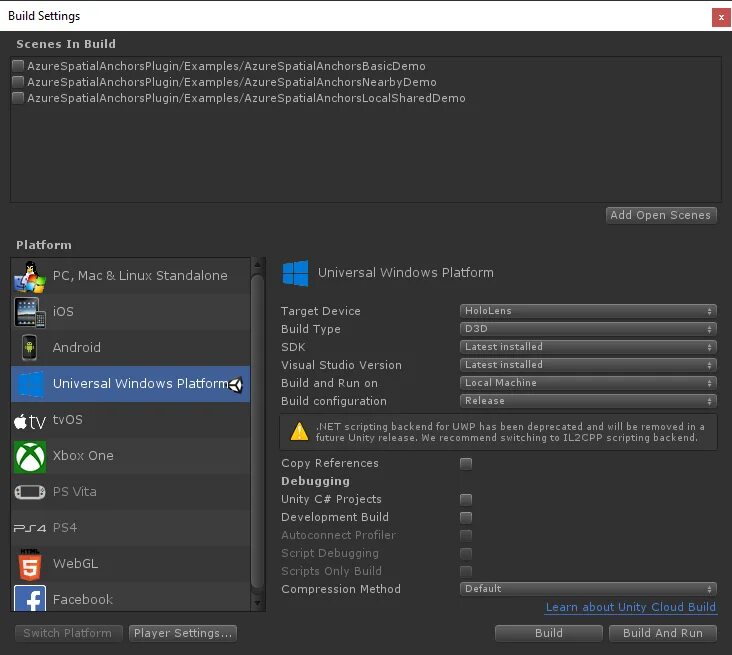Screen dimensions: 732x655
Task: Select the Universal Windows Platform list entry
Action: pyautogui.click(x=130, y=384)
